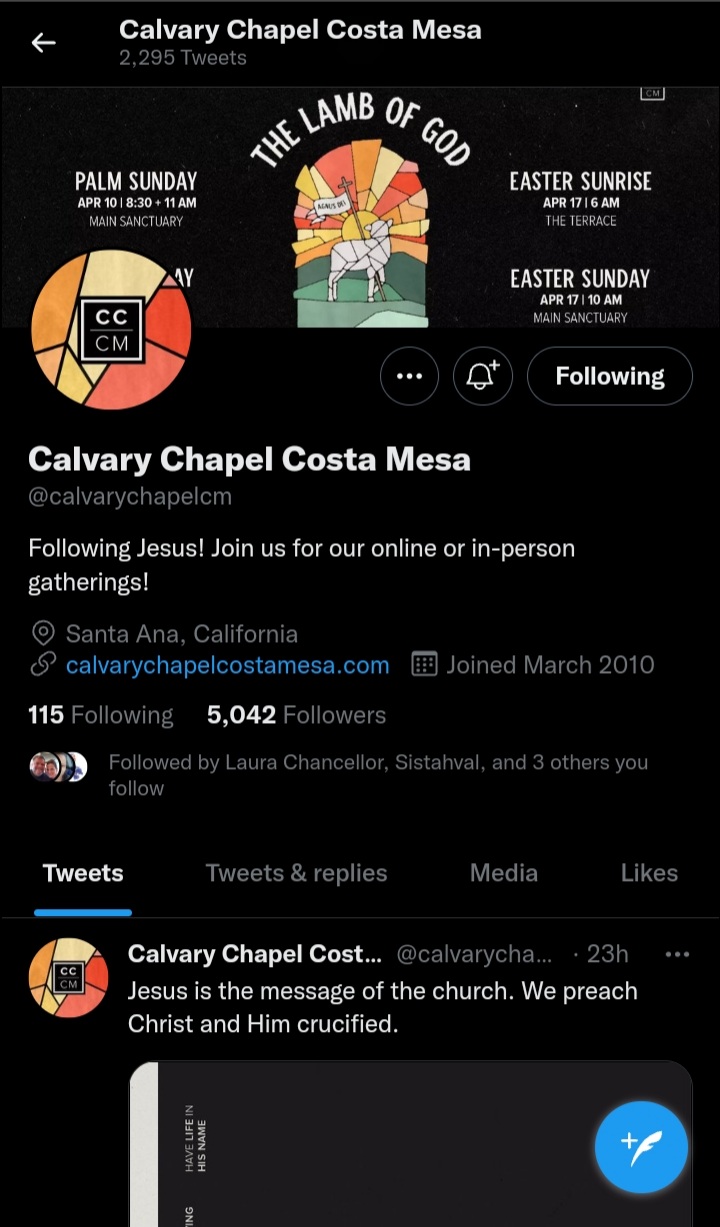Open the followers-you-know avatars
The image size is (720, 1227).
(59, 766)
